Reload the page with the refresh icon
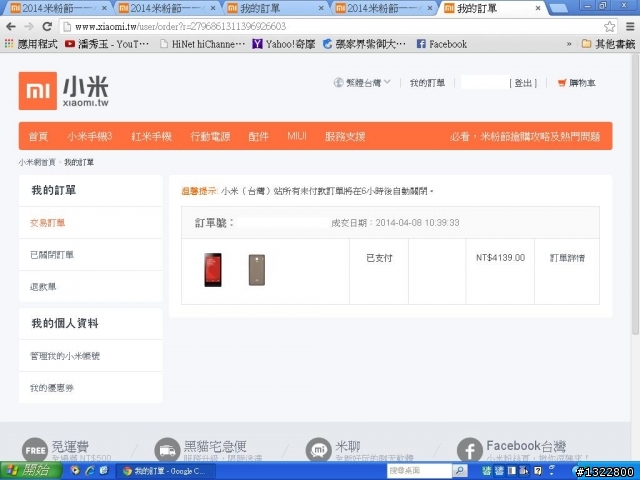The width and height of the screenshot is (640, 480). click(x=47, y=27)
